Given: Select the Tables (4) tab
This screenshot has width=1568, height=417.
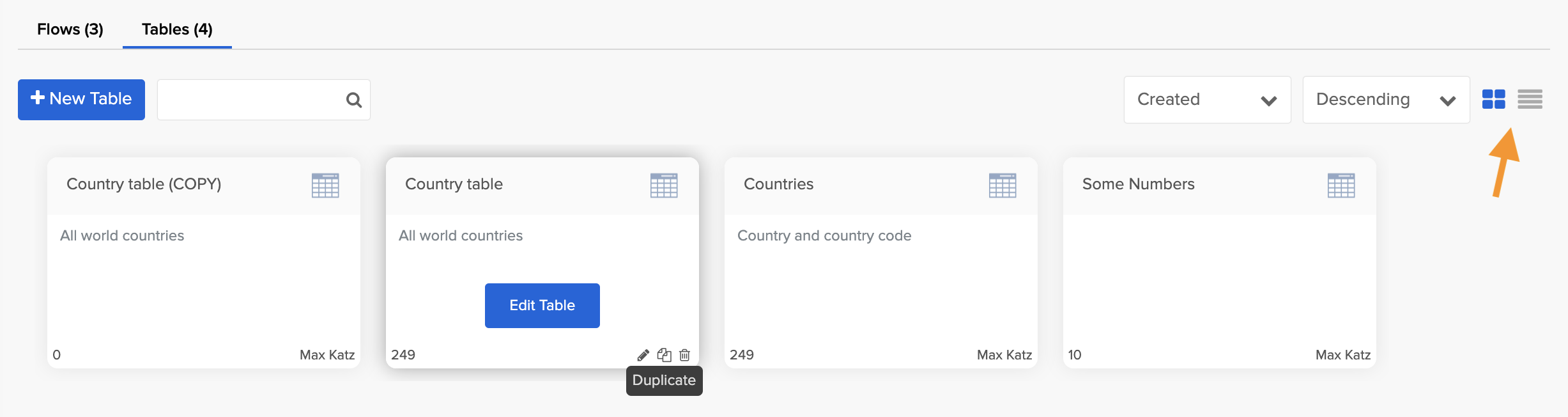Looking at the screenshot, I should click(177, 29).
